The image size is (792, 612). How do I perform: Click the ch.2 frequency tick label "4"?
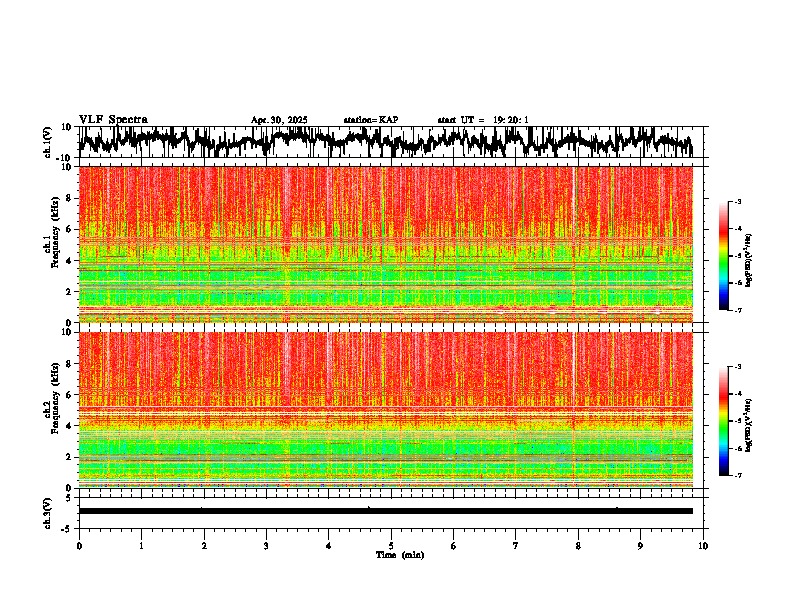(x=69, y=426)
